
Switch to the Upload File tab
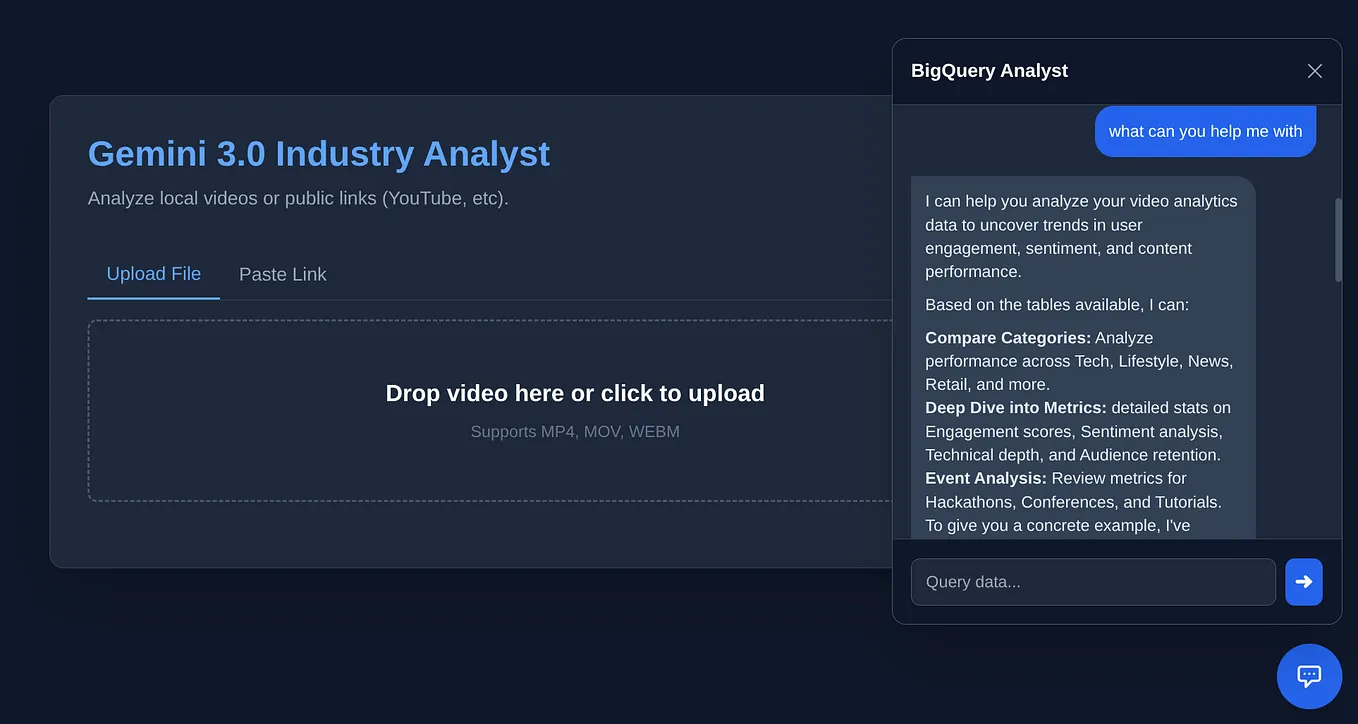(x=154, y=274)
